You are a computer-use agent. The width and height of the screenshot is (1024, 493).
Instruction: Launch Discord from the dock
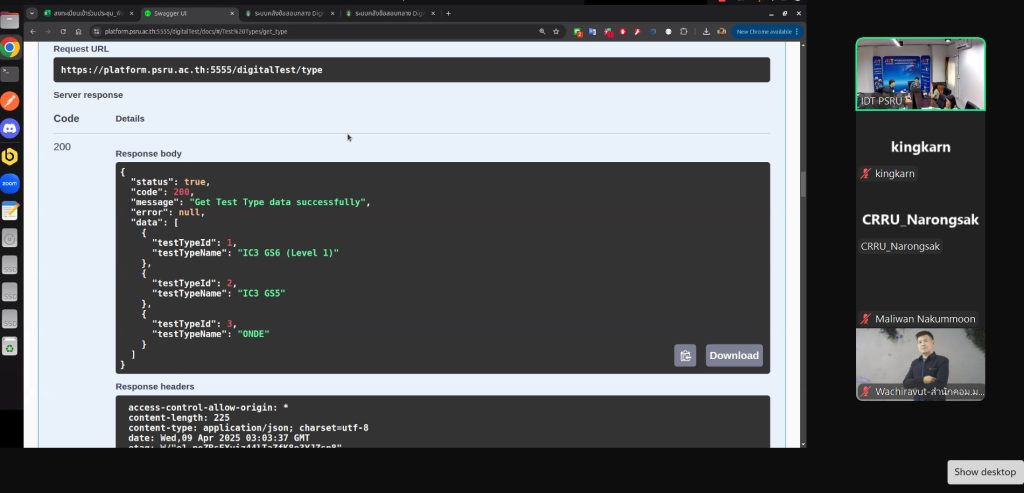click(x=10, y=128)
